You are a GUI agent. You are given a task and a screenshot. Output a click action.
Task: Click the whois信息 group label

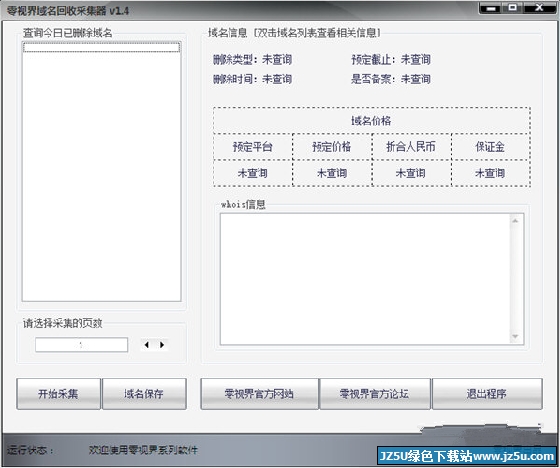point(243,204)
